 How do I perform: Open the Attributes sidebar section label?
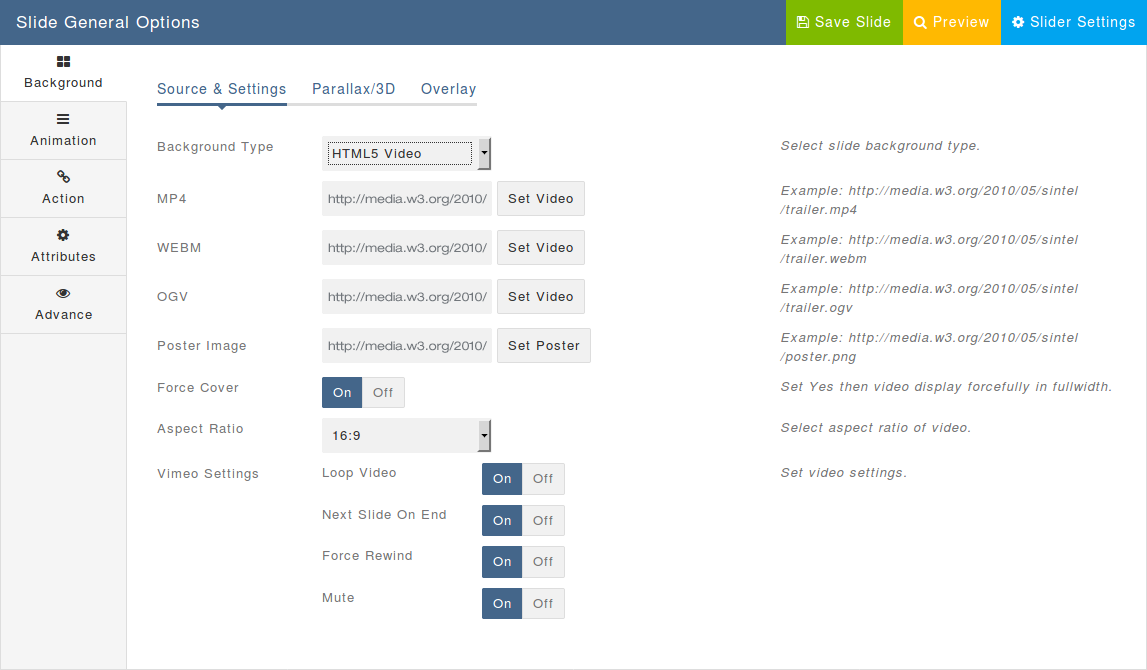(x=64, y=257)
